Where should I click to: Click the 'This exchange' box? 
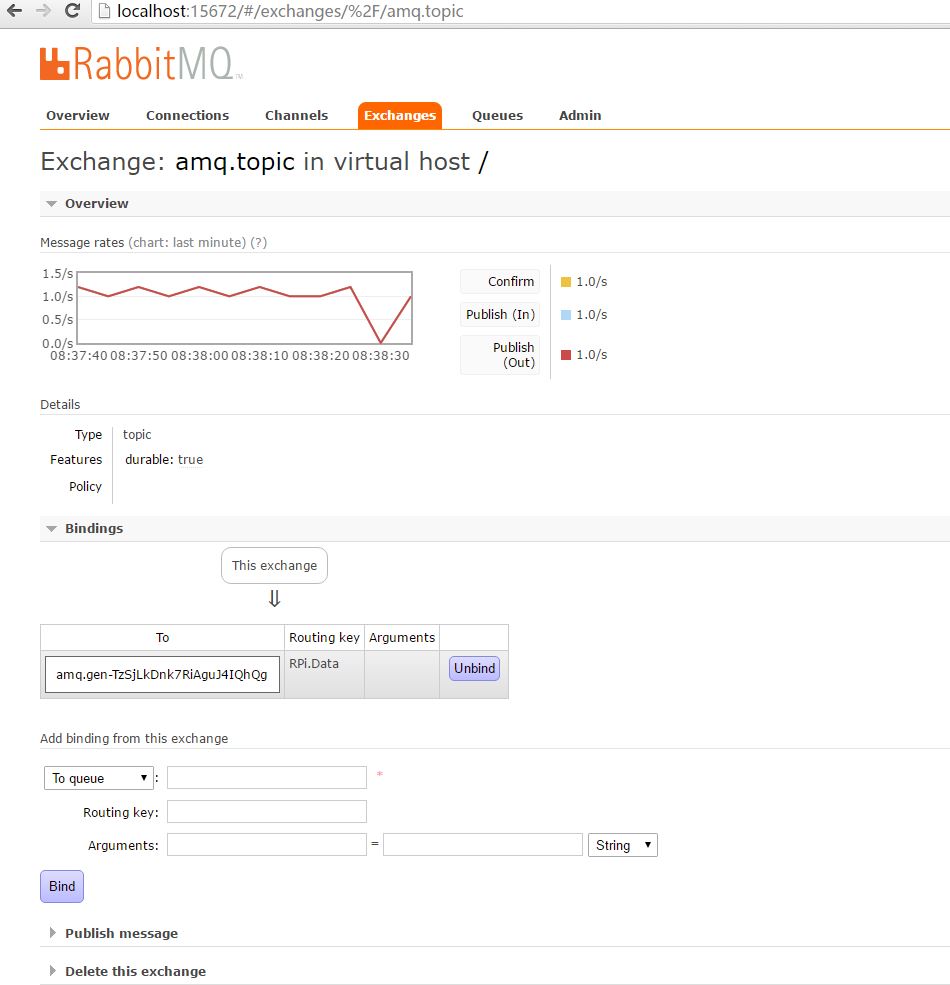click(x=275, y=565)
